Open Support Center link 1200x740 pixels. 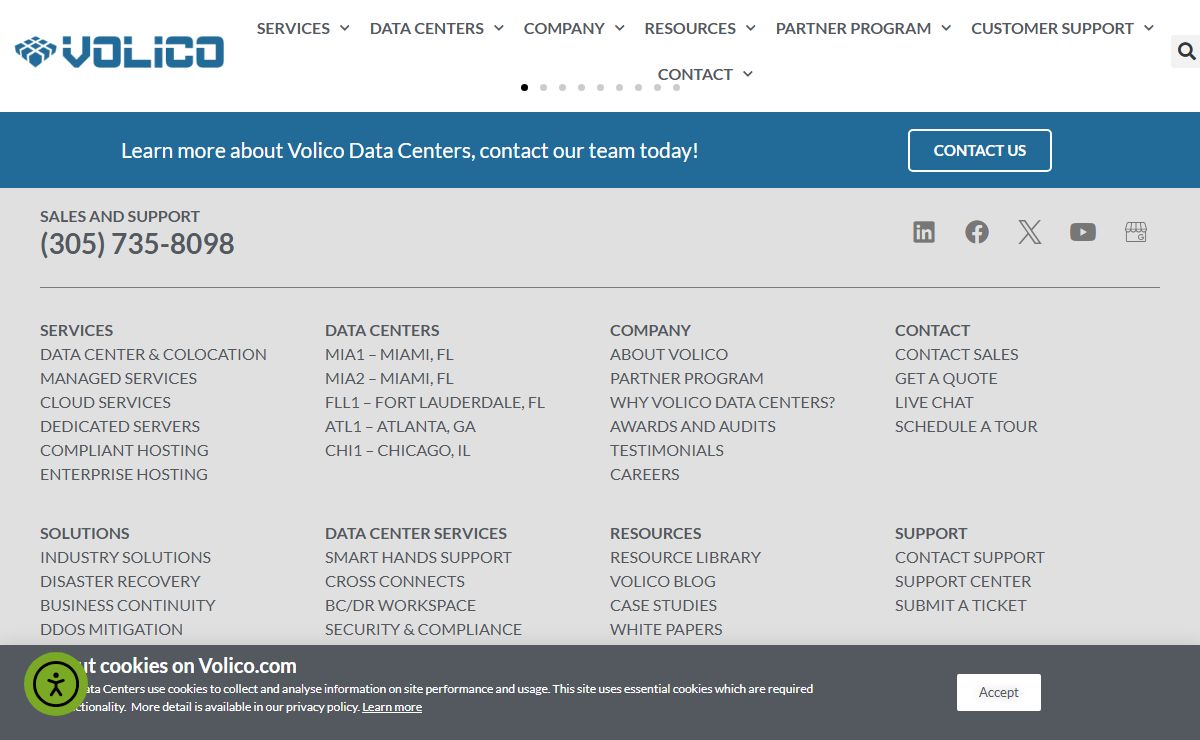pyautogui.click(x=963, y=581)
